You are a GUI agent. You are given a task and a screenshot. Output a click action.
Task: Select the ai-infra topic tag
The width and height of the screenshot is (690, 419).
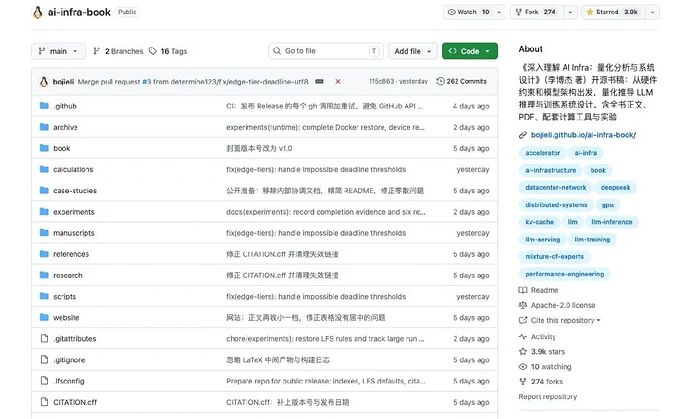586,153
